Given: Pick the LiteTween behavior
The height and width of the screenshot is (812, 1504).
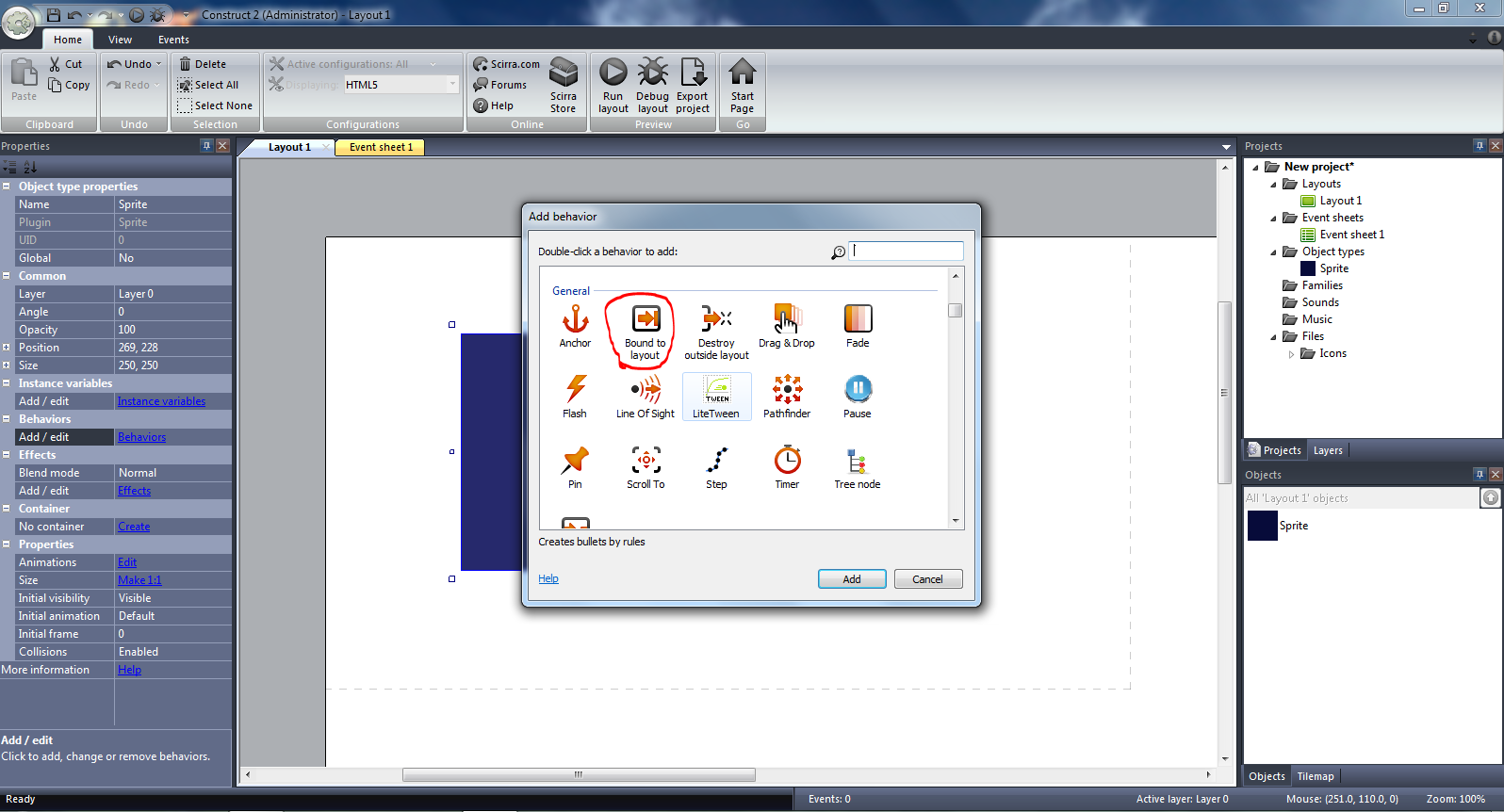Looking at the screenshot, I should point(716,397).
